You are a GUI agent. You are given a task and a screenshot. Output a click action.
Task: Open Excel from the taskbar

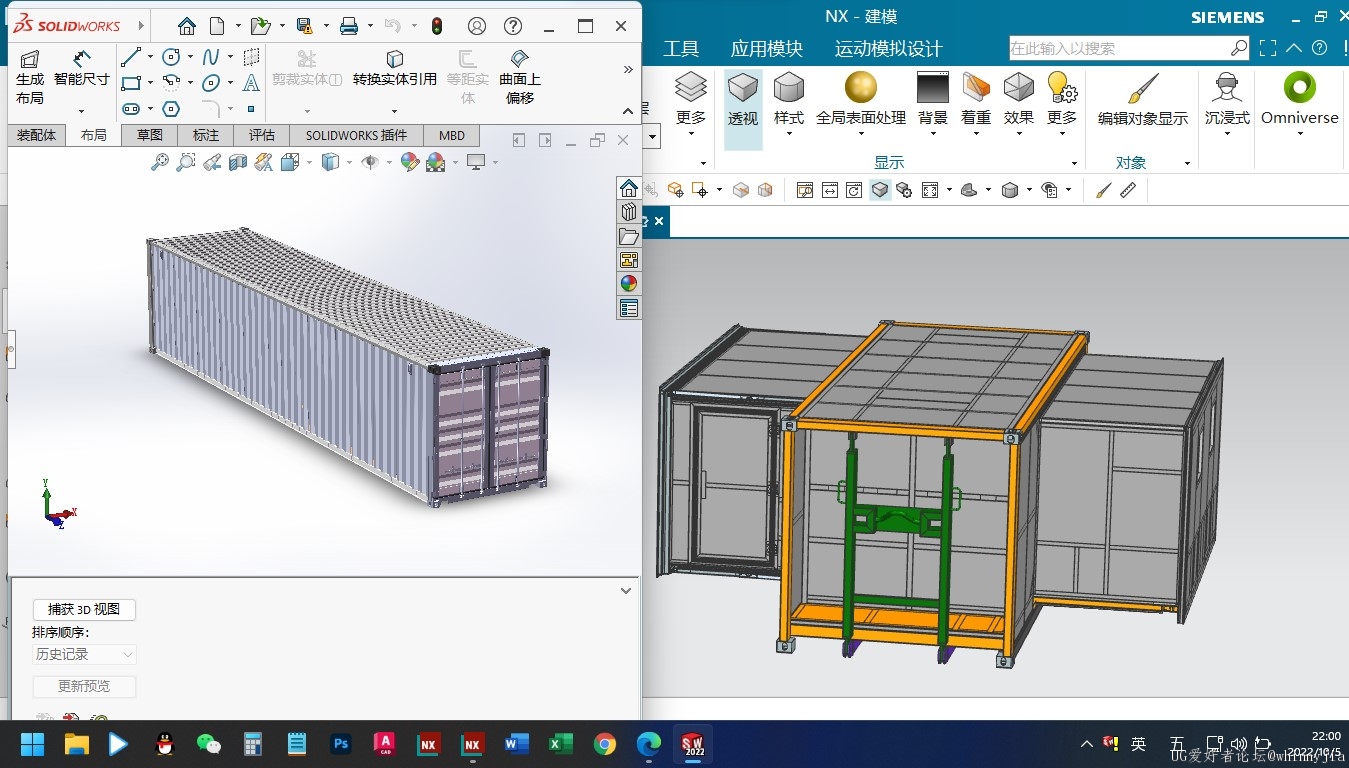[x=560, y=744]
